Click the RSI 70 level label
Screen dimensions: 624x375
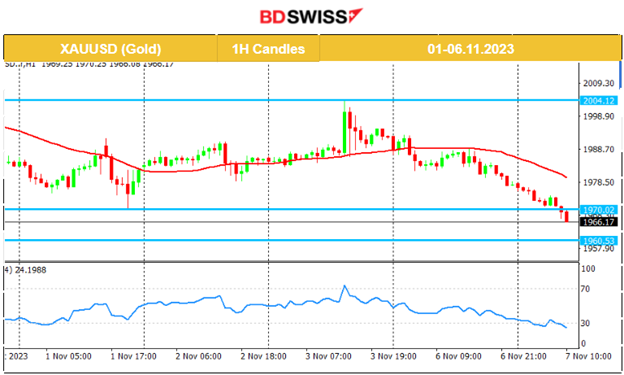coord(585,289)
